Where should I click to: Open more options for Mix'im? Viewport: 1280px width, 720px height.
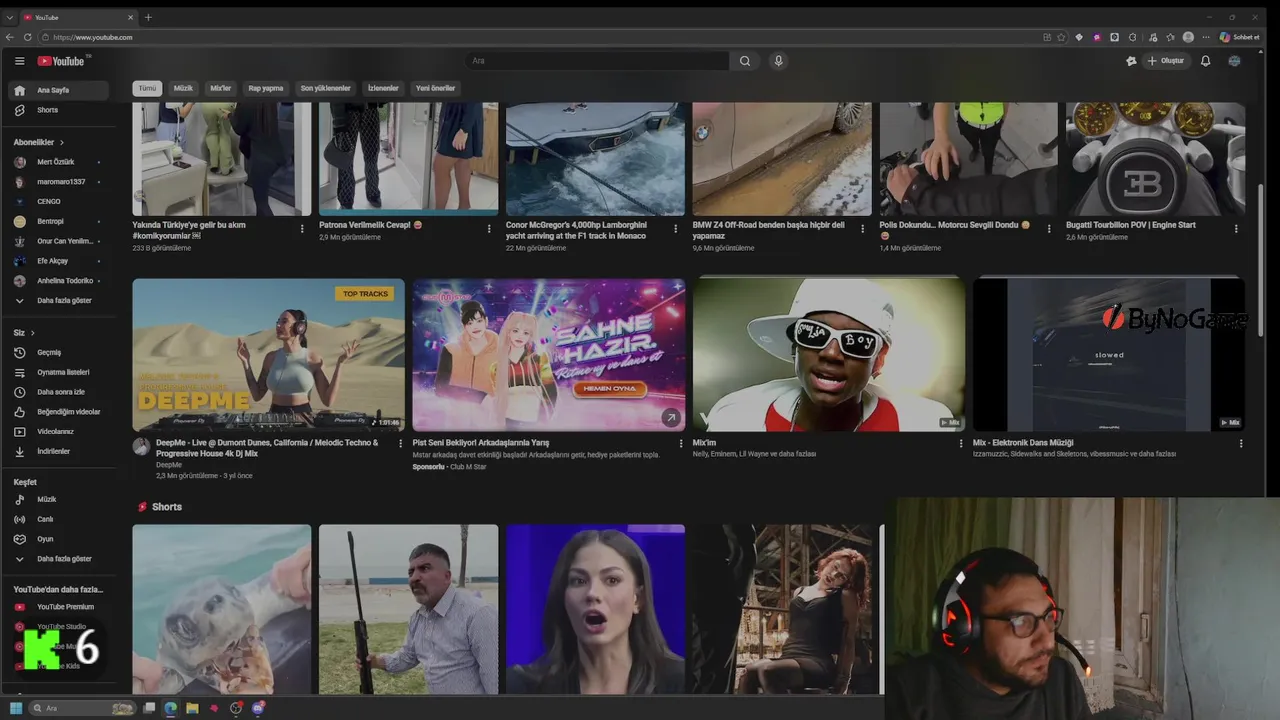coord(962,443)
